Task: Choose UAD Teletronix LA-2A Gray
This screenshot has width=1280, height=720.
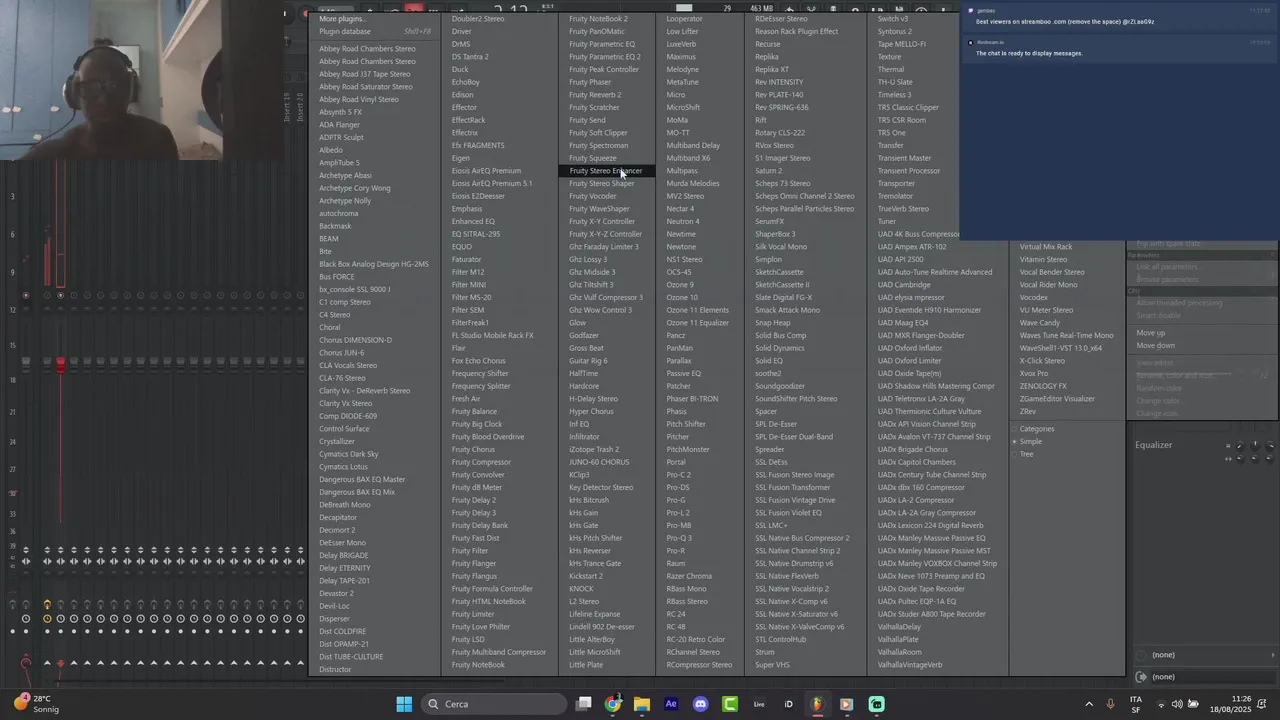Action: 921,399
